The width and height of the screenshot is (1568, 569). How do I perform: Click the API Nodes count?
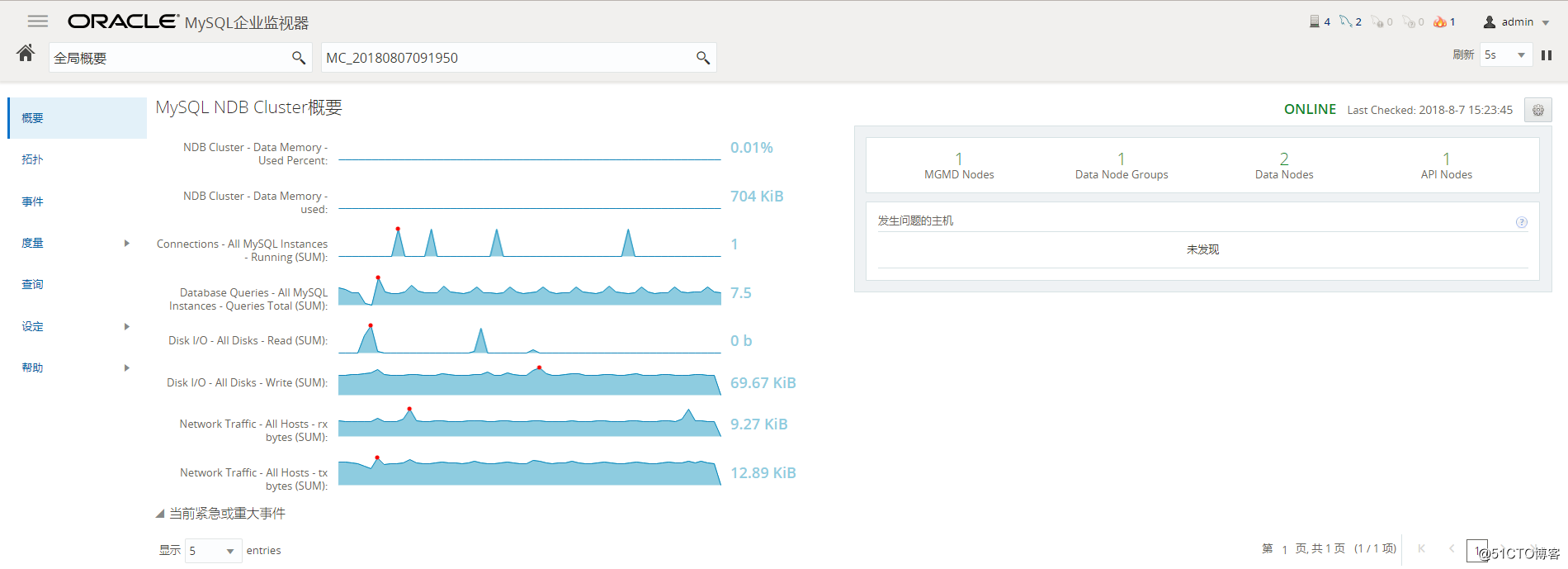tap(1446, 159)
